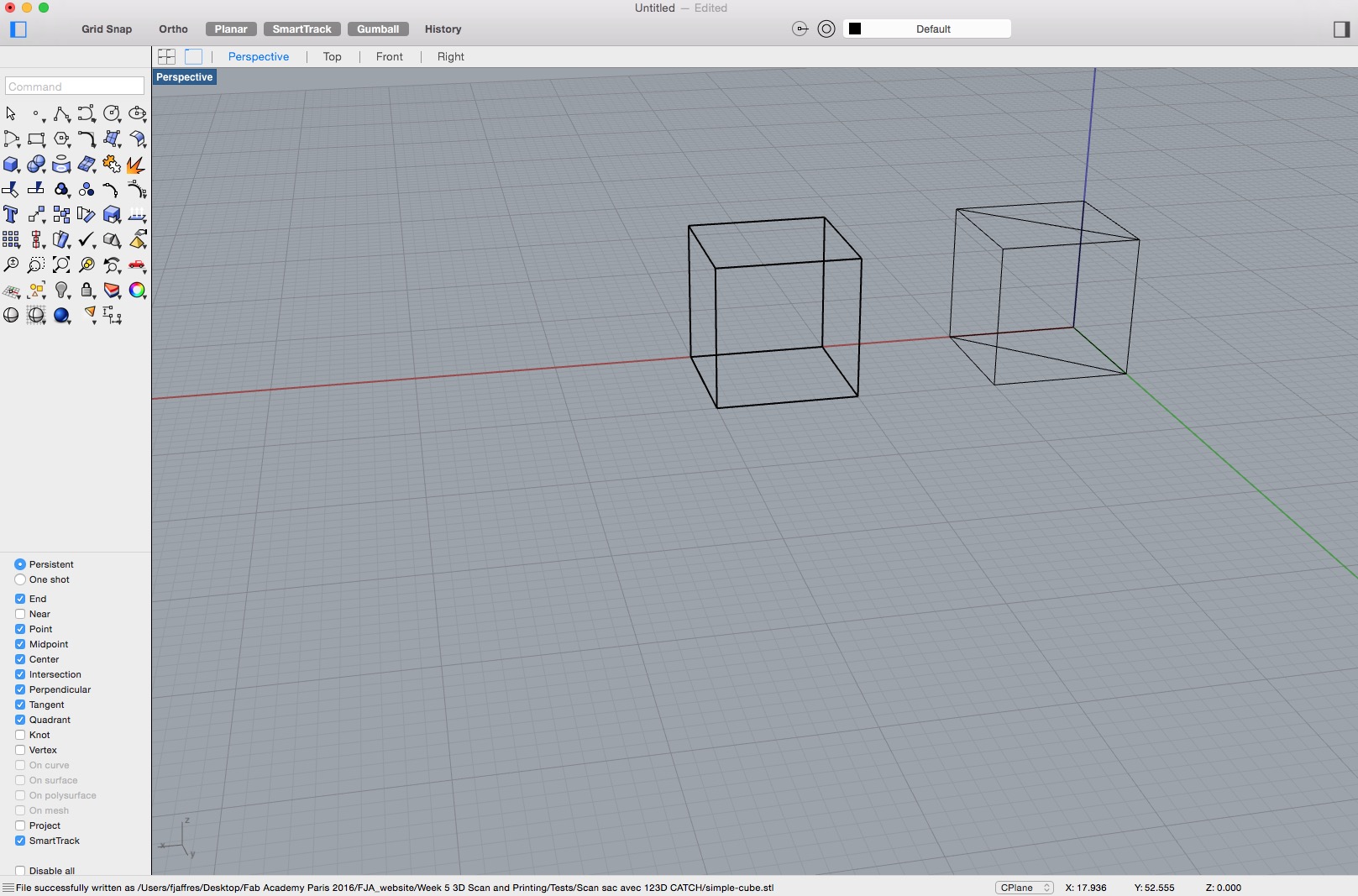Toggle the Perpendicular osnap checkbox
Viewport: 1358px width, 896px height.
pyautogui.click(x=20, y=689)
